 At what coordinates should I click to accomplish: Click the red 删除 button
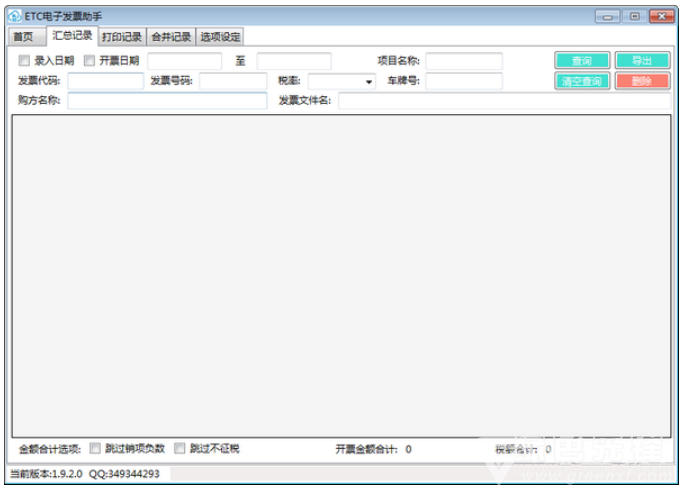click(x=642, y=81)
